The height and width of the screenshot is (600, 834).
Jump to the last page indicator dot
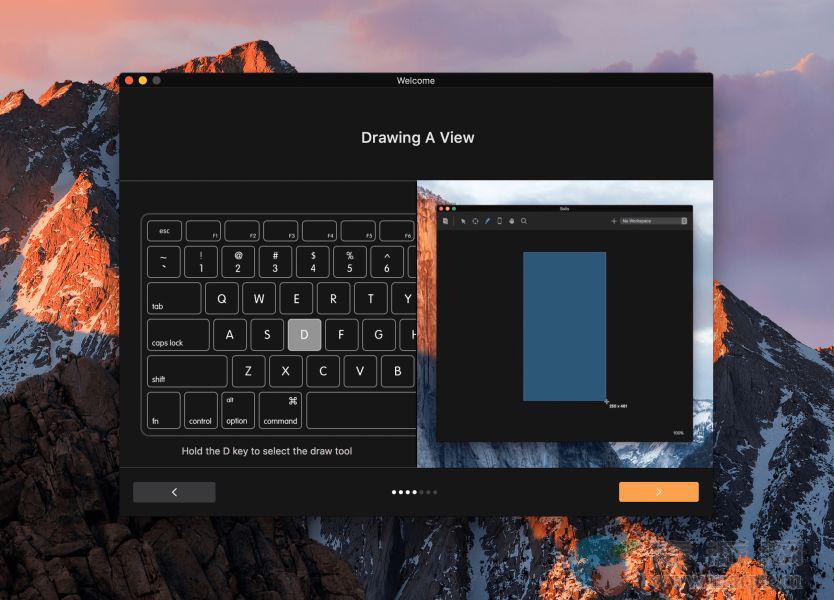[434, 492]
